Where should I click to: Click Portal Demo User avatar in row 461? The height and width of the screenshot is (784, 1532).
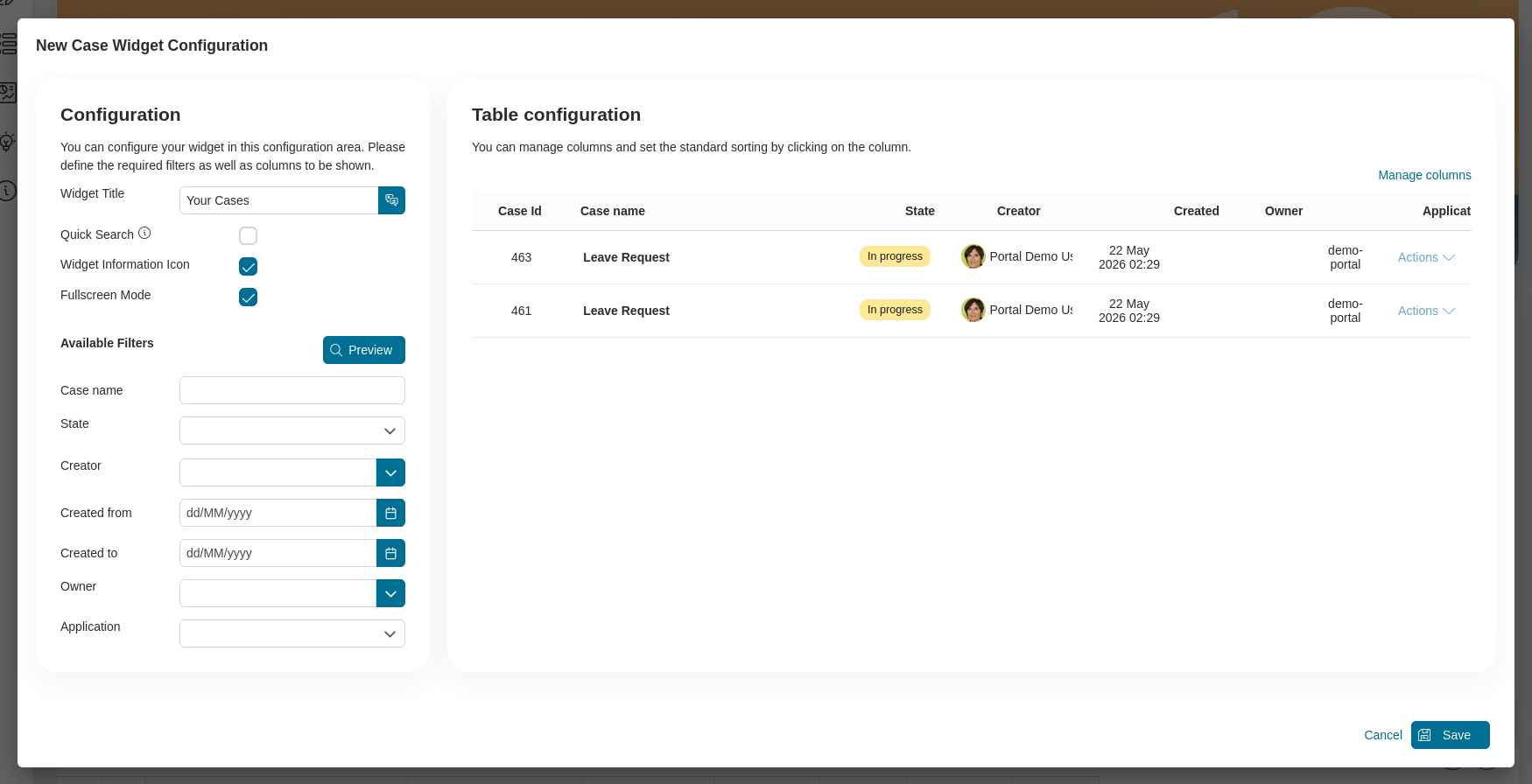pos(973,310)
